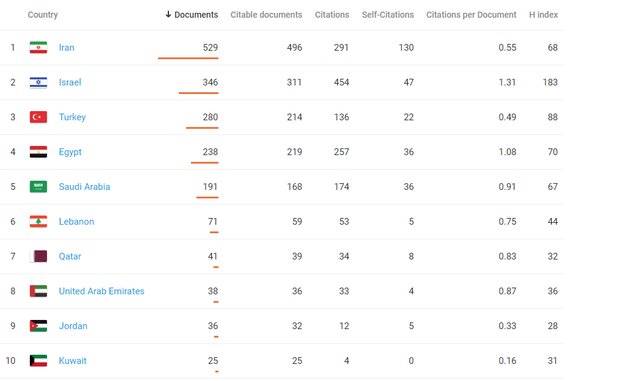Sort by Self-Citations column header
640x381 pixels.
(388, 15)
